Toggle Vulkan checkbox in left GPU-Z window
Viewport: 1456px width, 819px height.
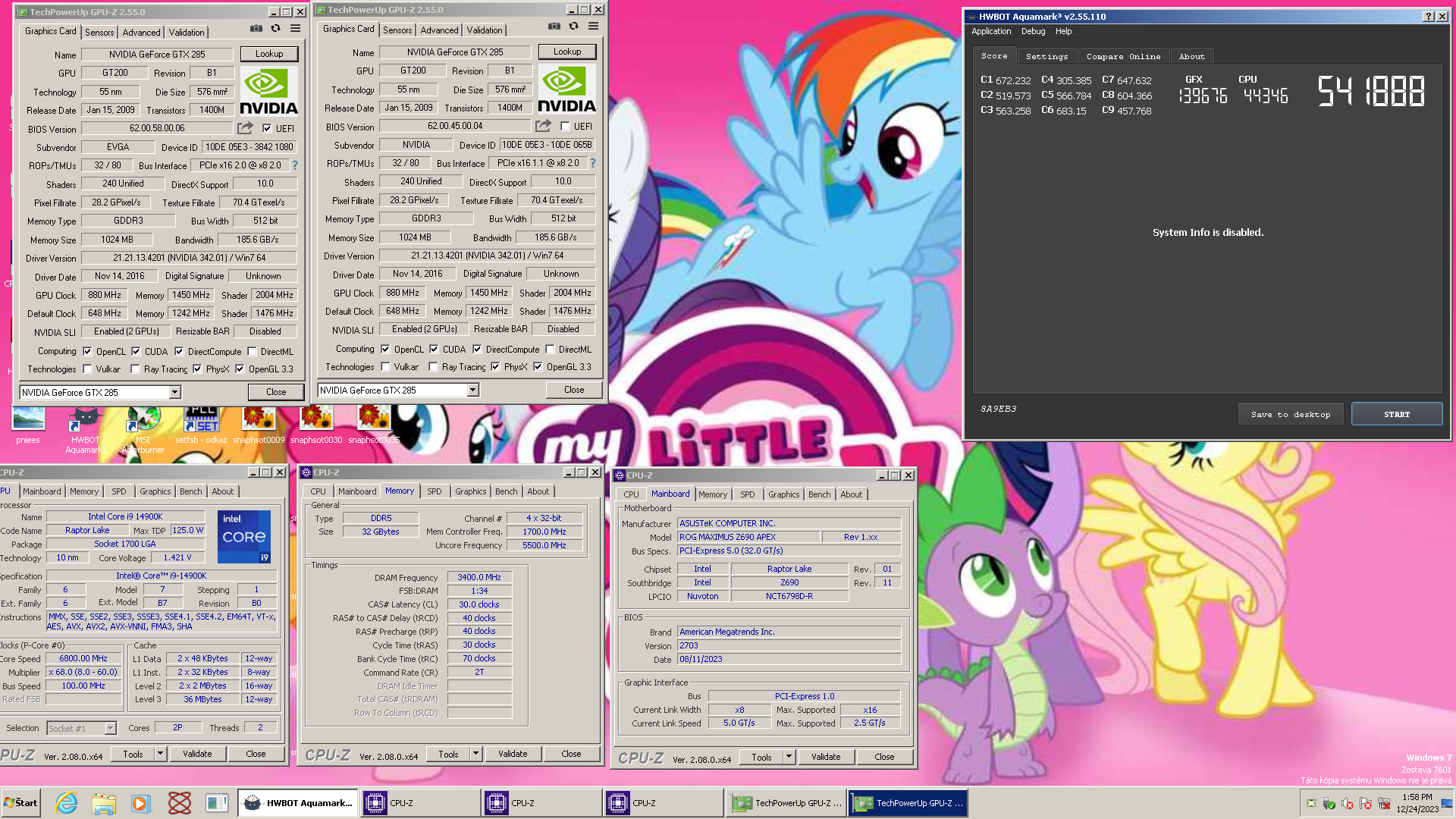click(x=87, y=369)
